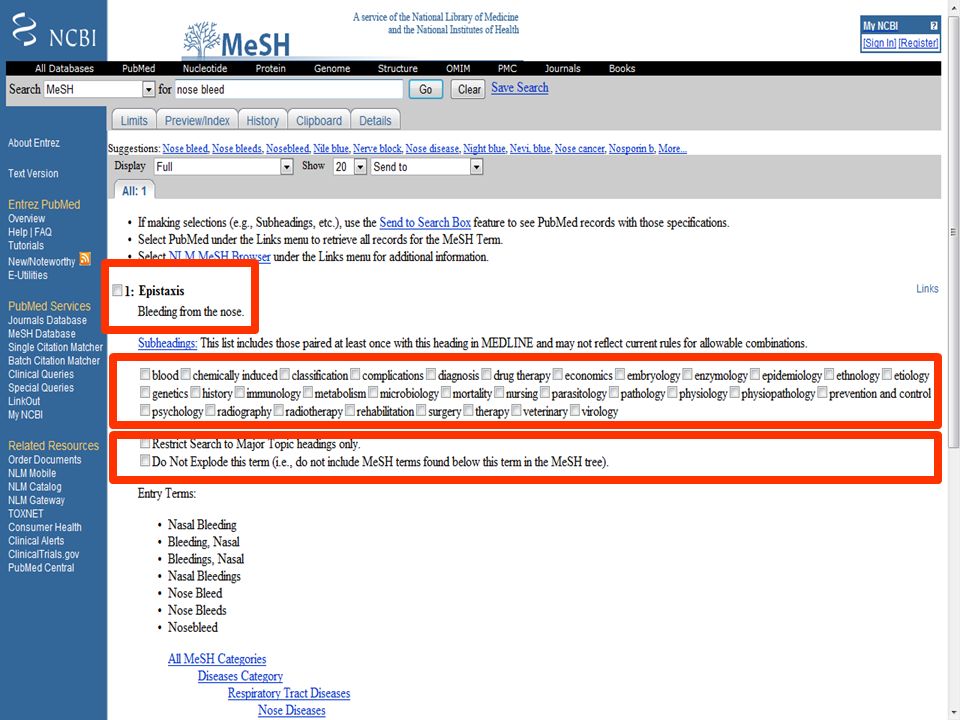Open Clinical Queries in the sidebar
This screenshot has height=720, width=960.
pos(40,374)
